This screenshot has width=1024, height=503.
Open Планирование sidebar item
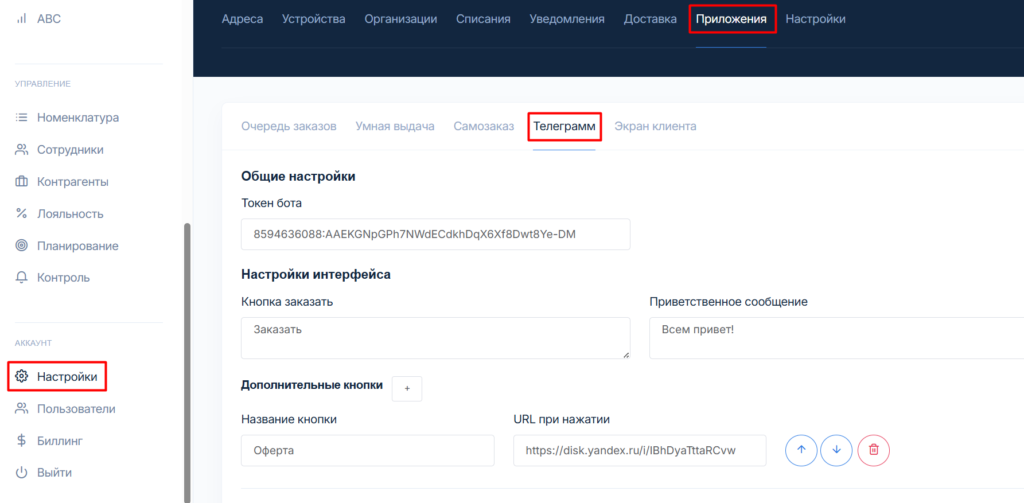pyautogui.click(x=77, y=245)
